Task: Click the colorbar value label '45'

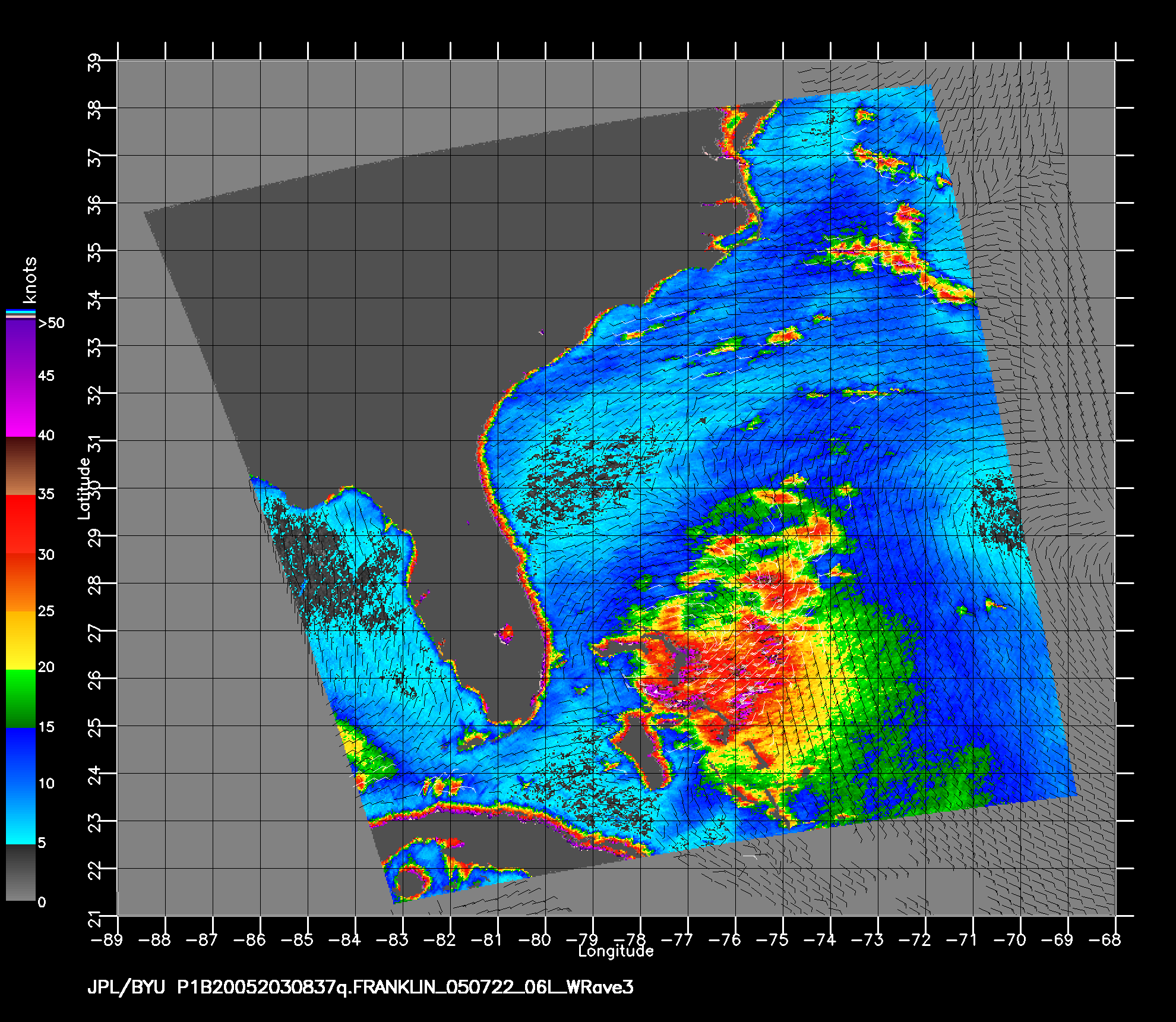Action: coord(46,376)
